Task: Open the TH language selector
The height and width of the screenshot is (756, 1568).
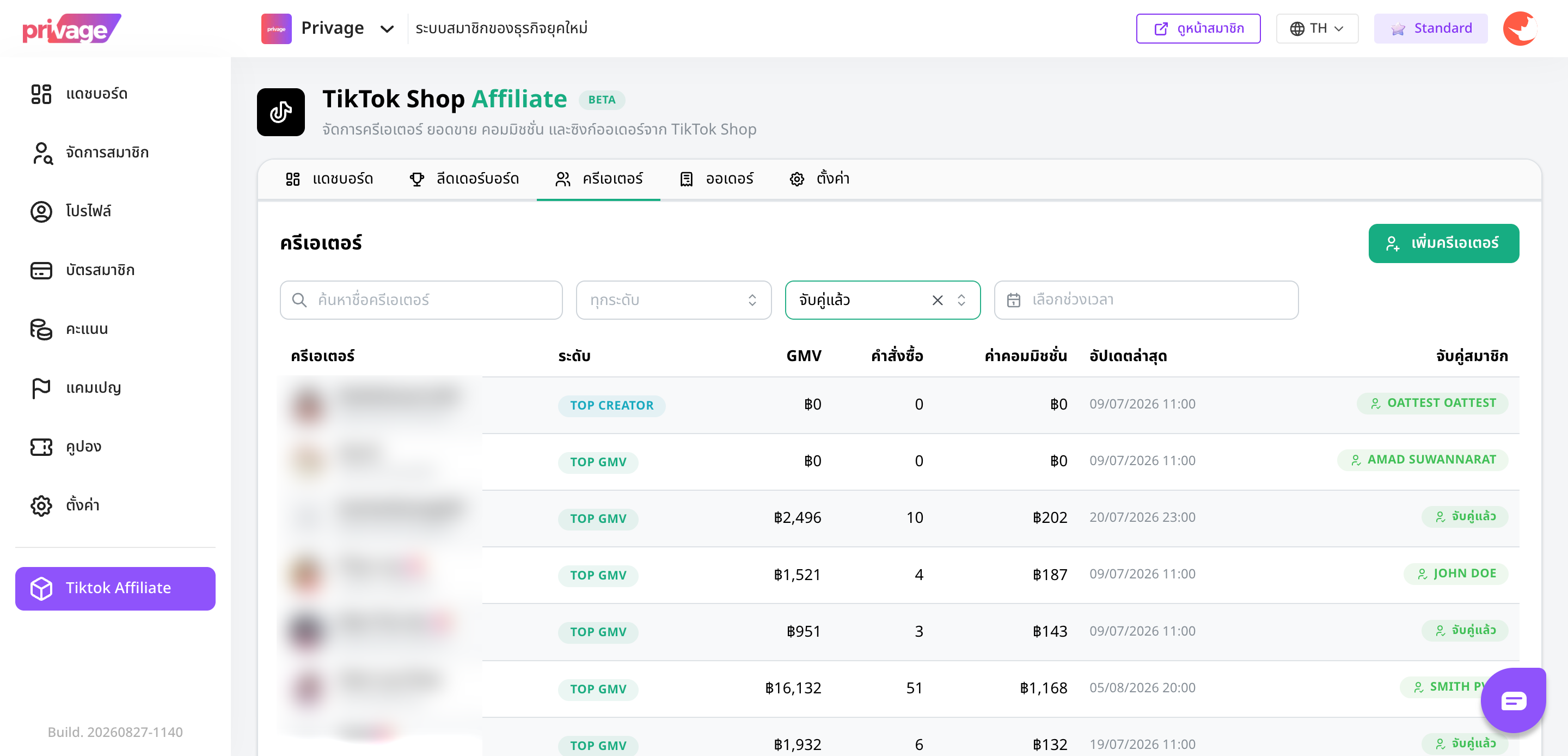Action: pyautogui.click(x=1317, y=29)
